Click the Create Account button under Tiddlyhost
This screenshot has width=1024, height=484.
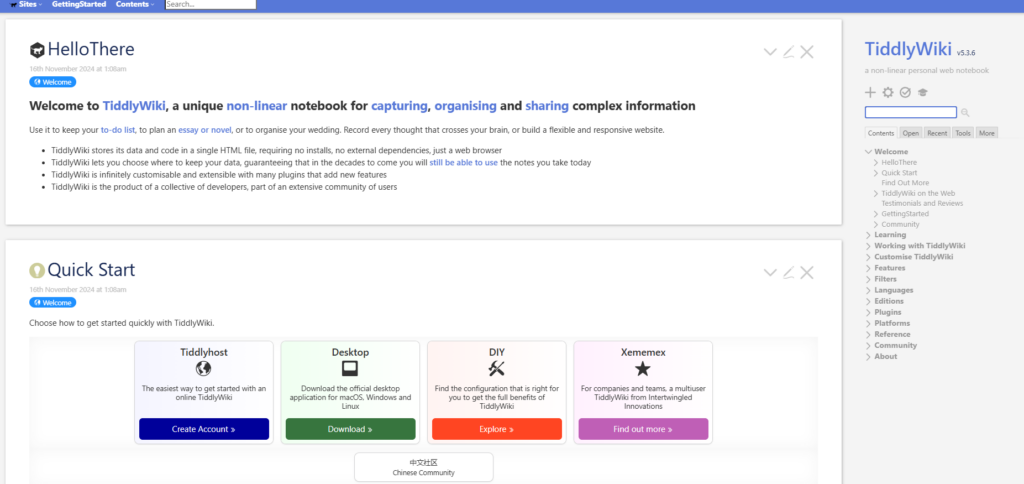[204, 429]
